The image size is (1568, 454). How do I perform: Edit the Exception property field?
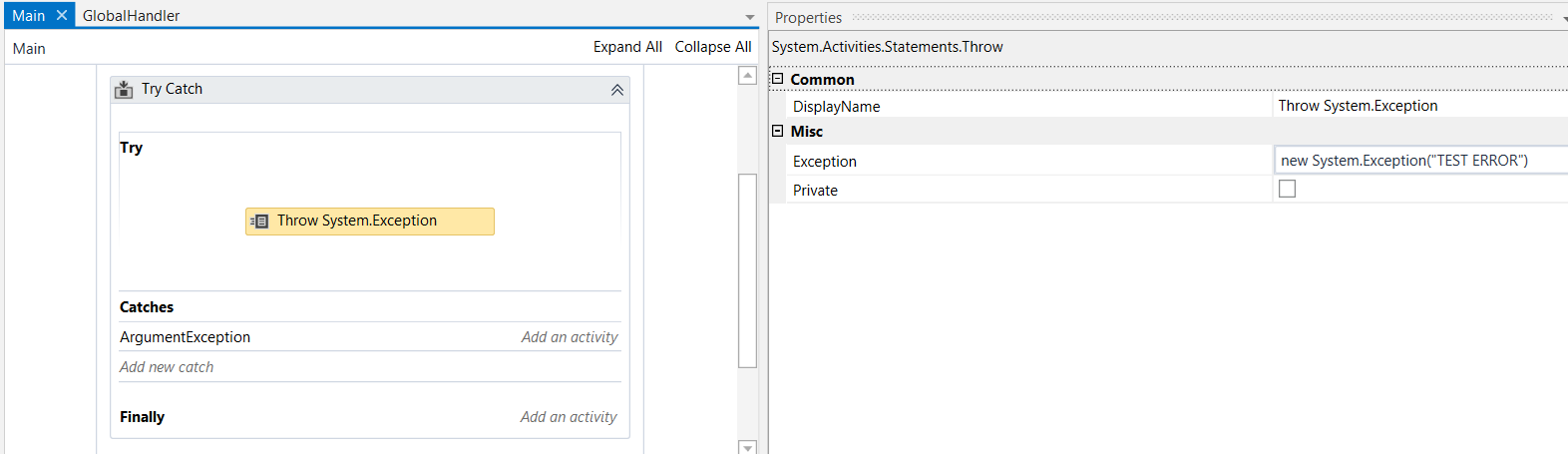[x=1416, y=161]
